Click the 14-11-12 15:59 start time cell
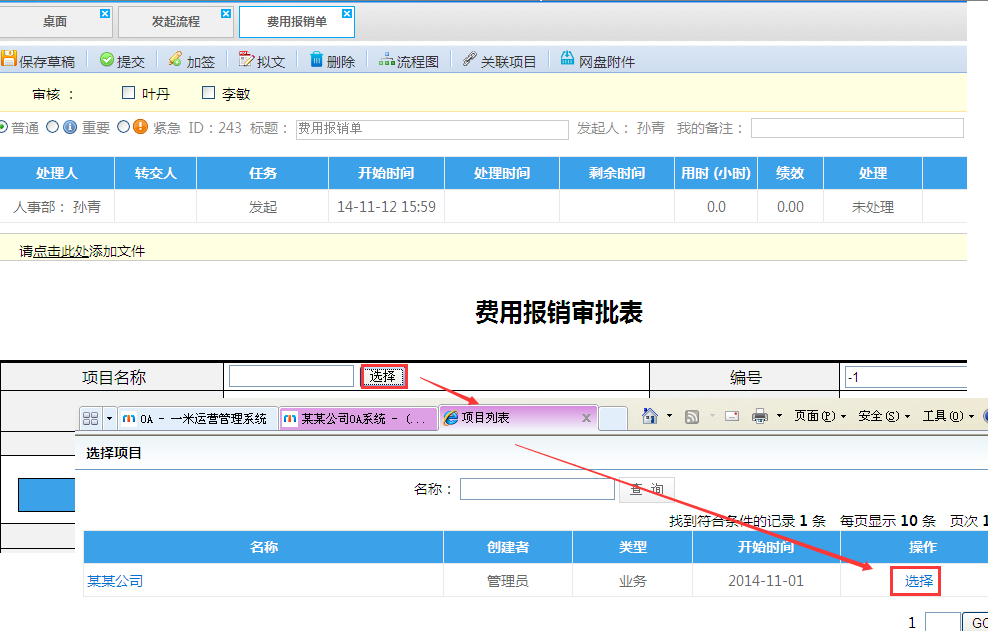This screenshot has width=988, height=631. coord(386,207)
